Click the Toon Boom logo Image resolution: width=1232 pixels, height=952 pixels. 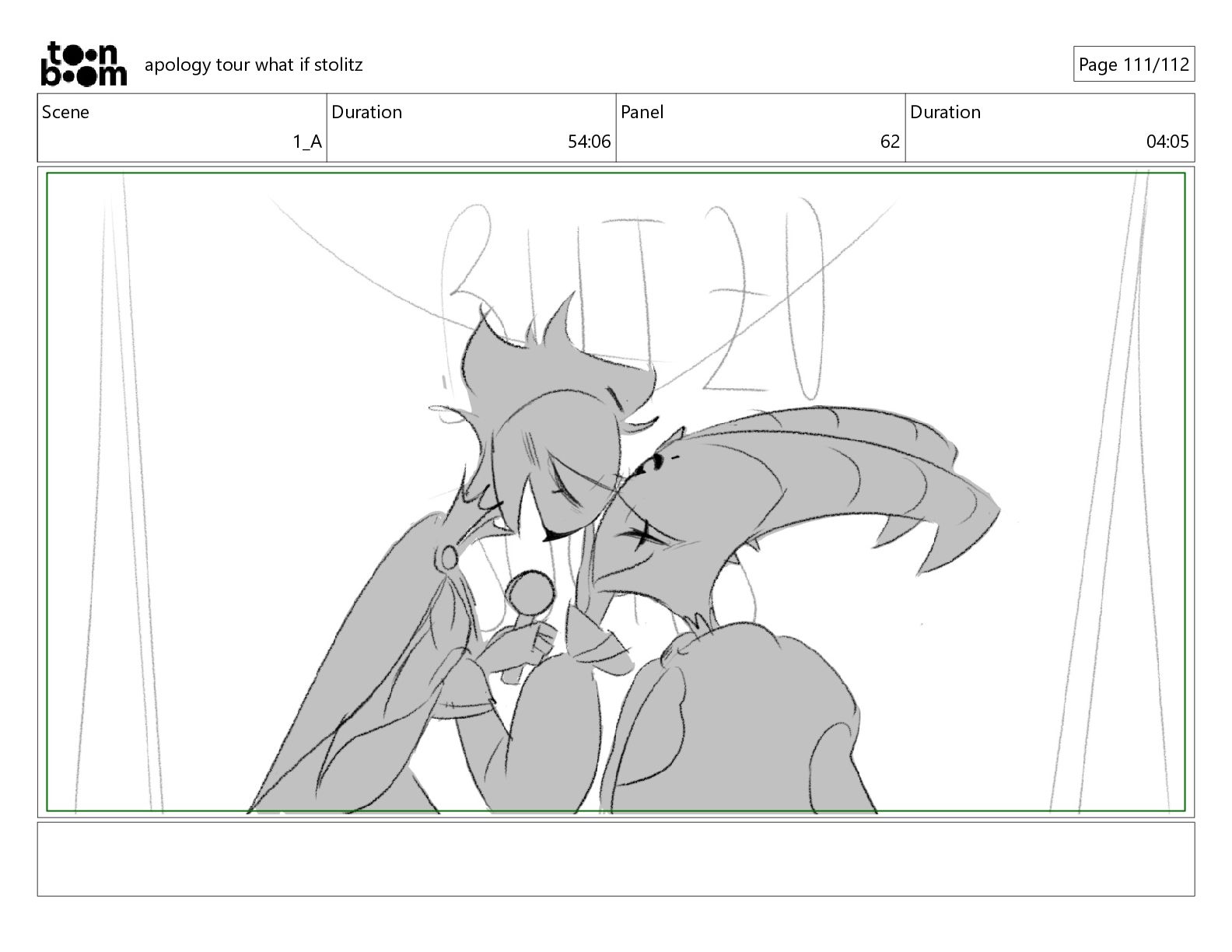click(83, 63)
